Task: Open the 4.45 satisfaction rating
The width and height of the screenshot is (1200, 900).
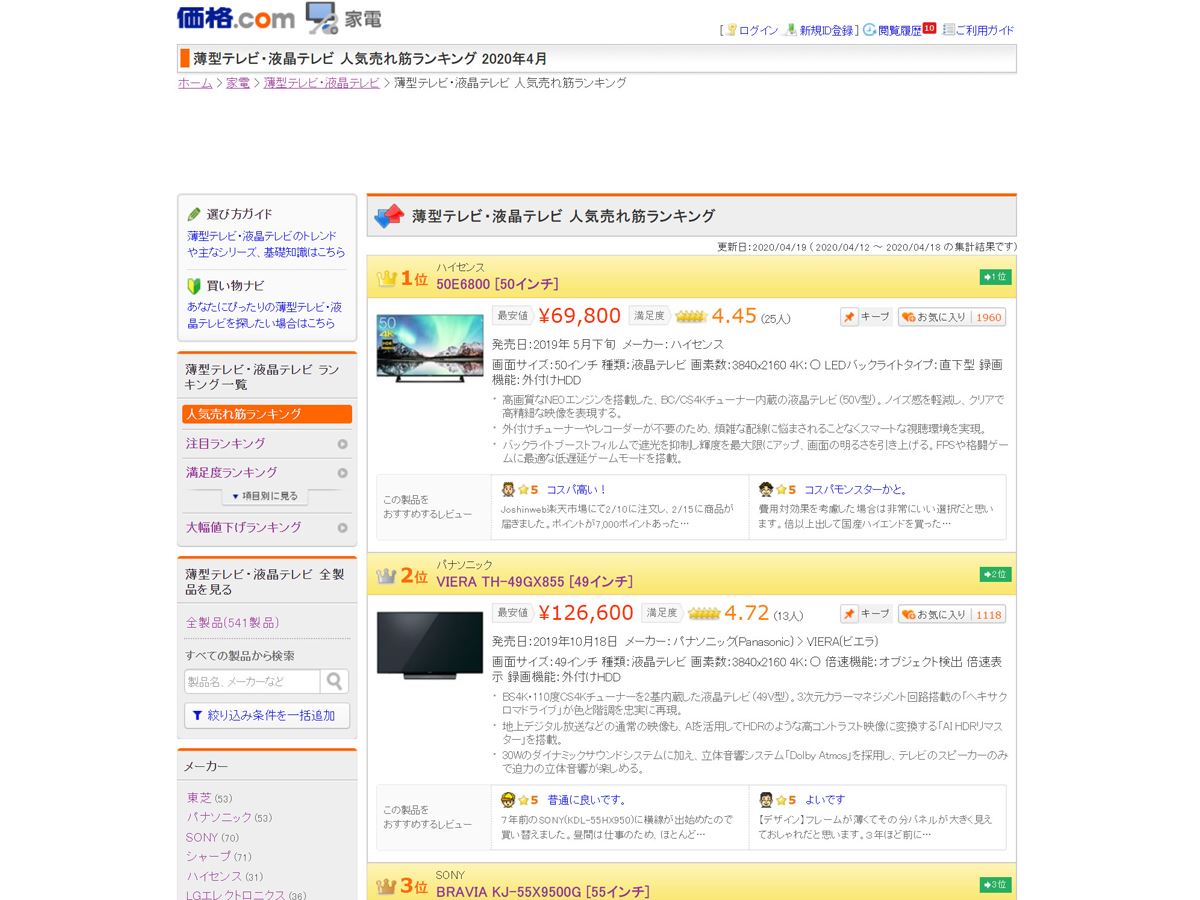Action: tap(734, 316)
